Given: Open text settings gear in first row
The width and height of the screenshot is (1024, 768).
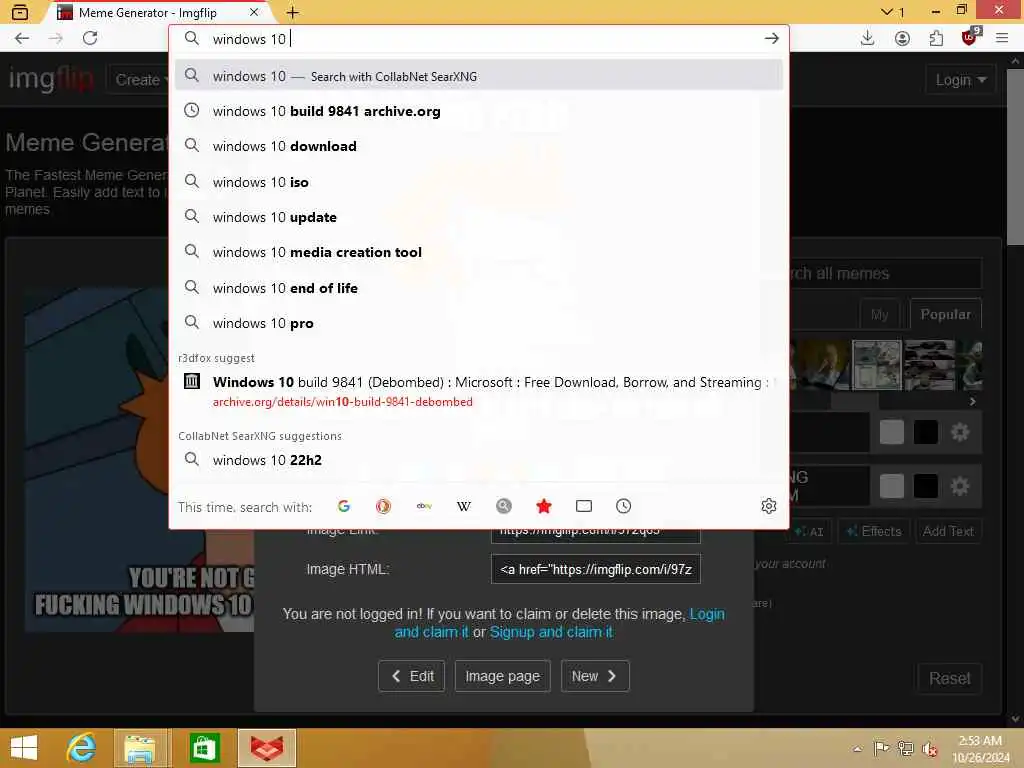Looking at the screenshot, I should click(959, 432).
